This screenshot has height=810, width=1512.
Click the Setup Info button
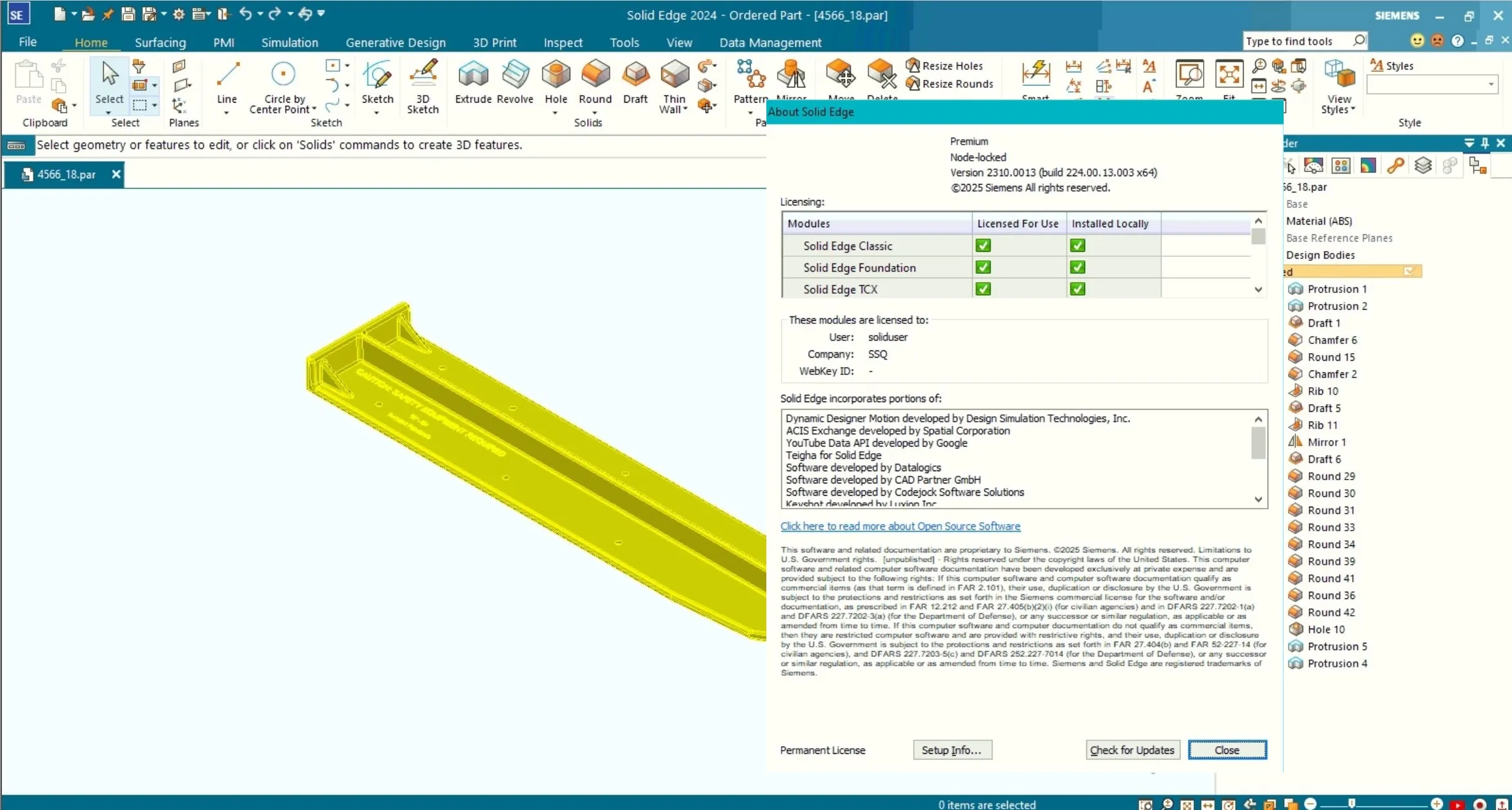click(x=952, y=750)
